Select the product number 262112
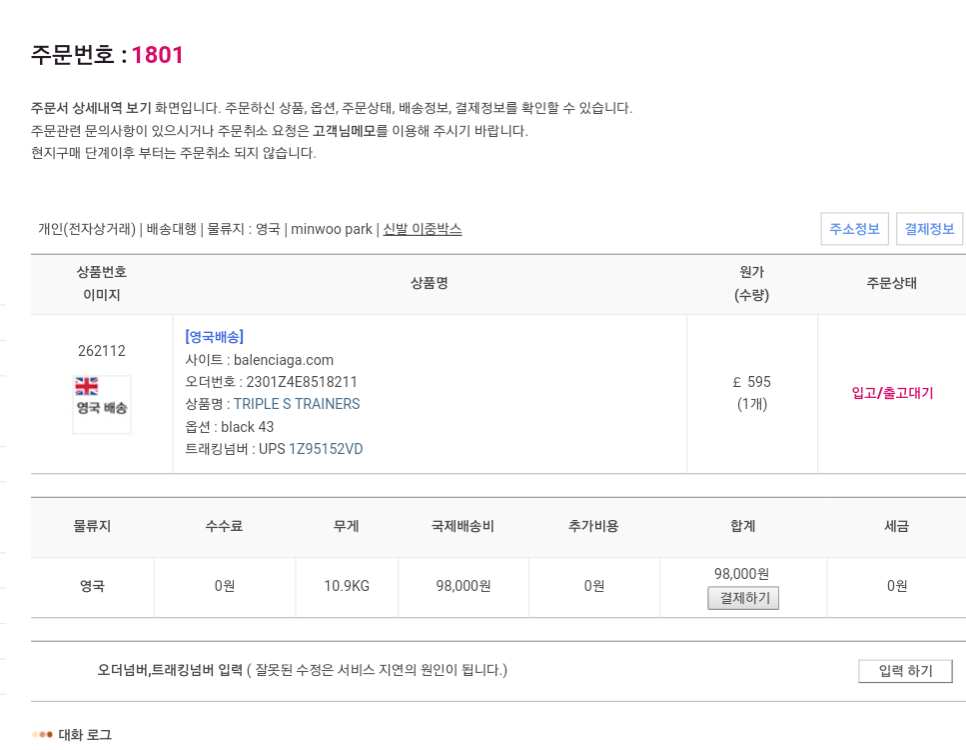The height and width of the screenshot is (750, 966). point(101,351)
